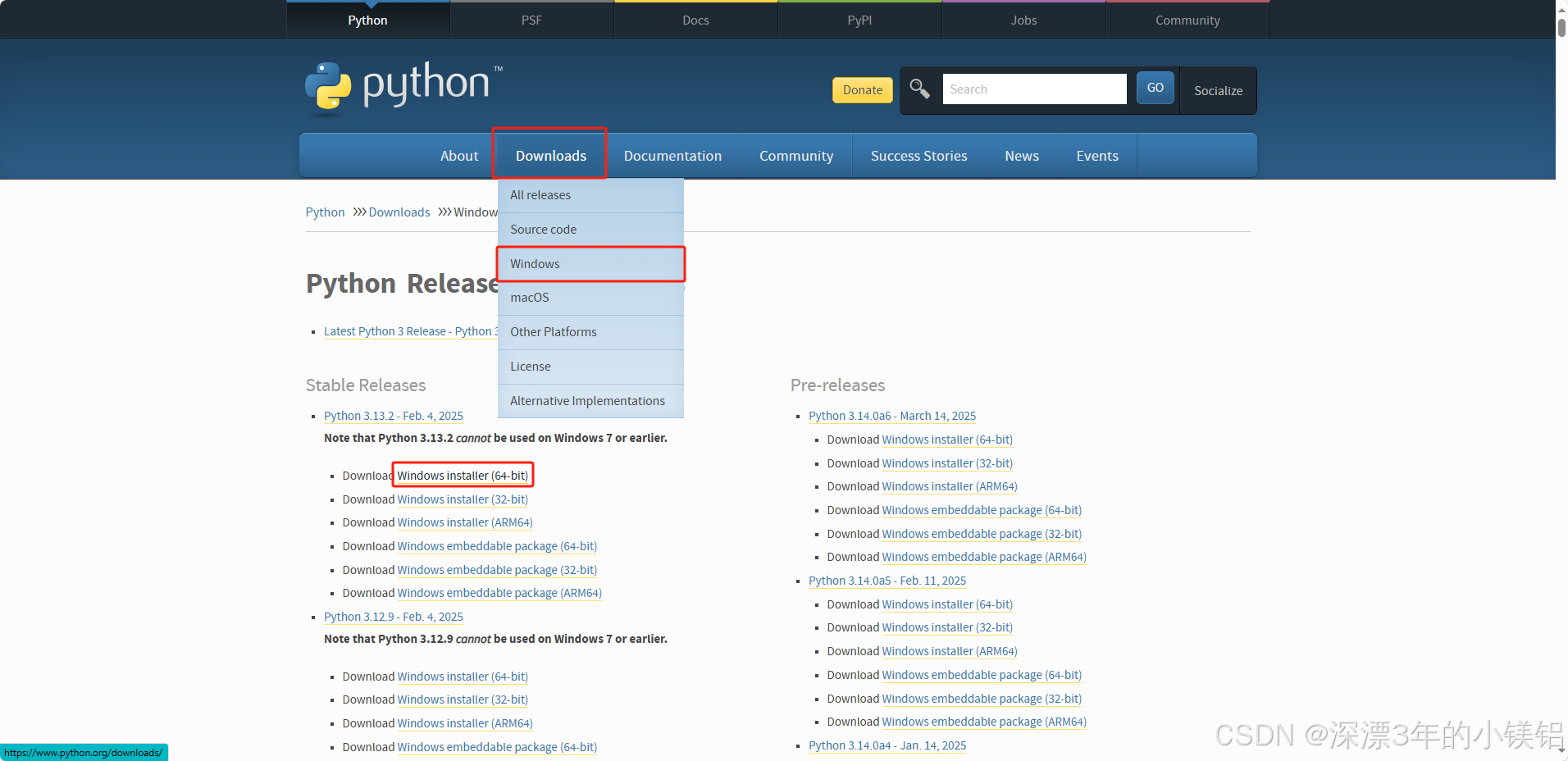Image resolution: width=1568 pixels, height=761 pixels.
Task: Click the Python logo image
Action: [403, 87]
